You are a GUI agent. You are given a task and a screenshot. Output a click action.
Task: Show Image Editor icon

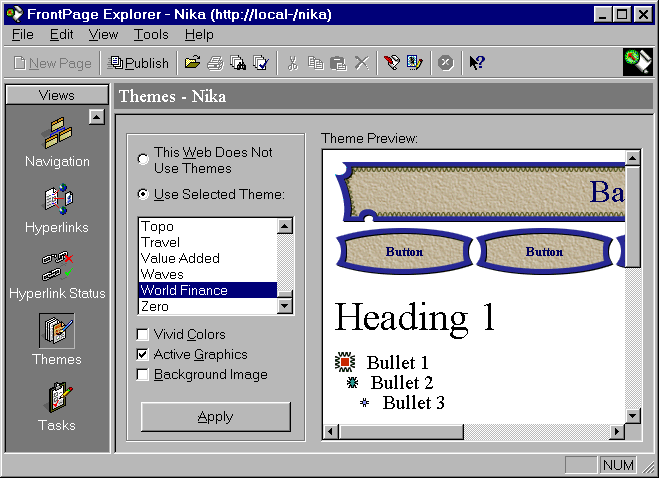click(x=414, y=63)
